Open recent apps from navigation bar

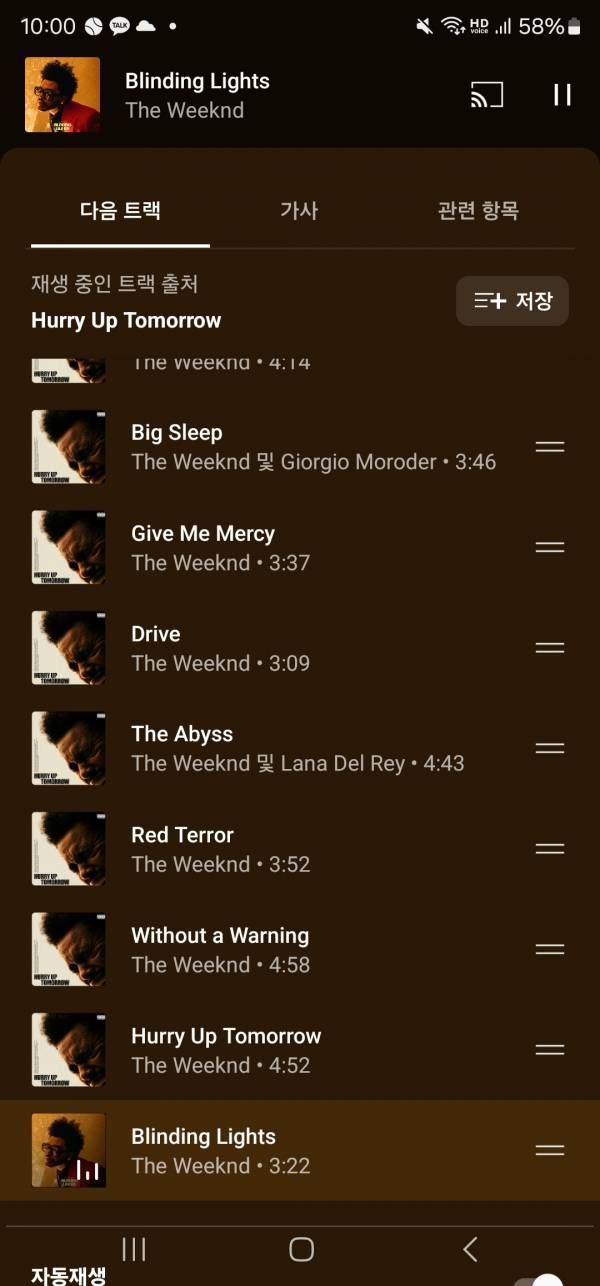pos(133,1249)
